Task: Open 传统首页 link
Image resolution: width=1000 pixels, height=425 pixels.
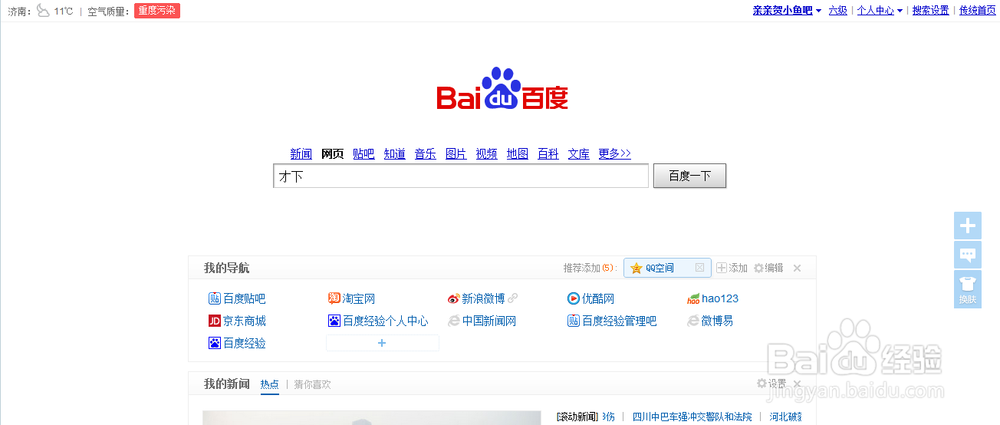Action: 978,10
